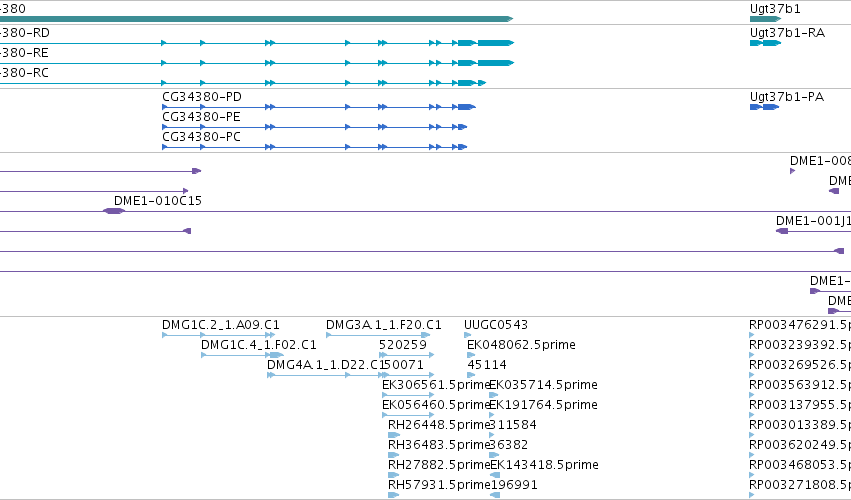Open the RP003137955 EST label
Image resolution: width=851 pixels, height=500 pixels.
[800, 405]
